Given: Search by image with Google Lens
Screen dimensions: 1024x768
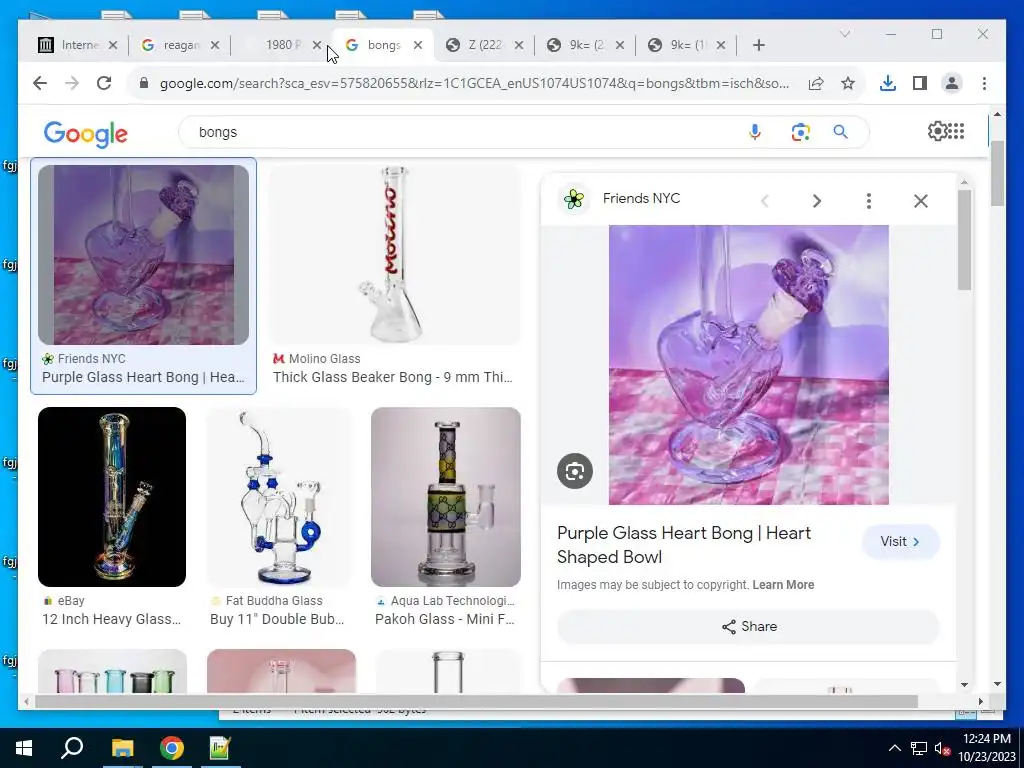Looking at the screenshot, I should (x=801, y=132).
